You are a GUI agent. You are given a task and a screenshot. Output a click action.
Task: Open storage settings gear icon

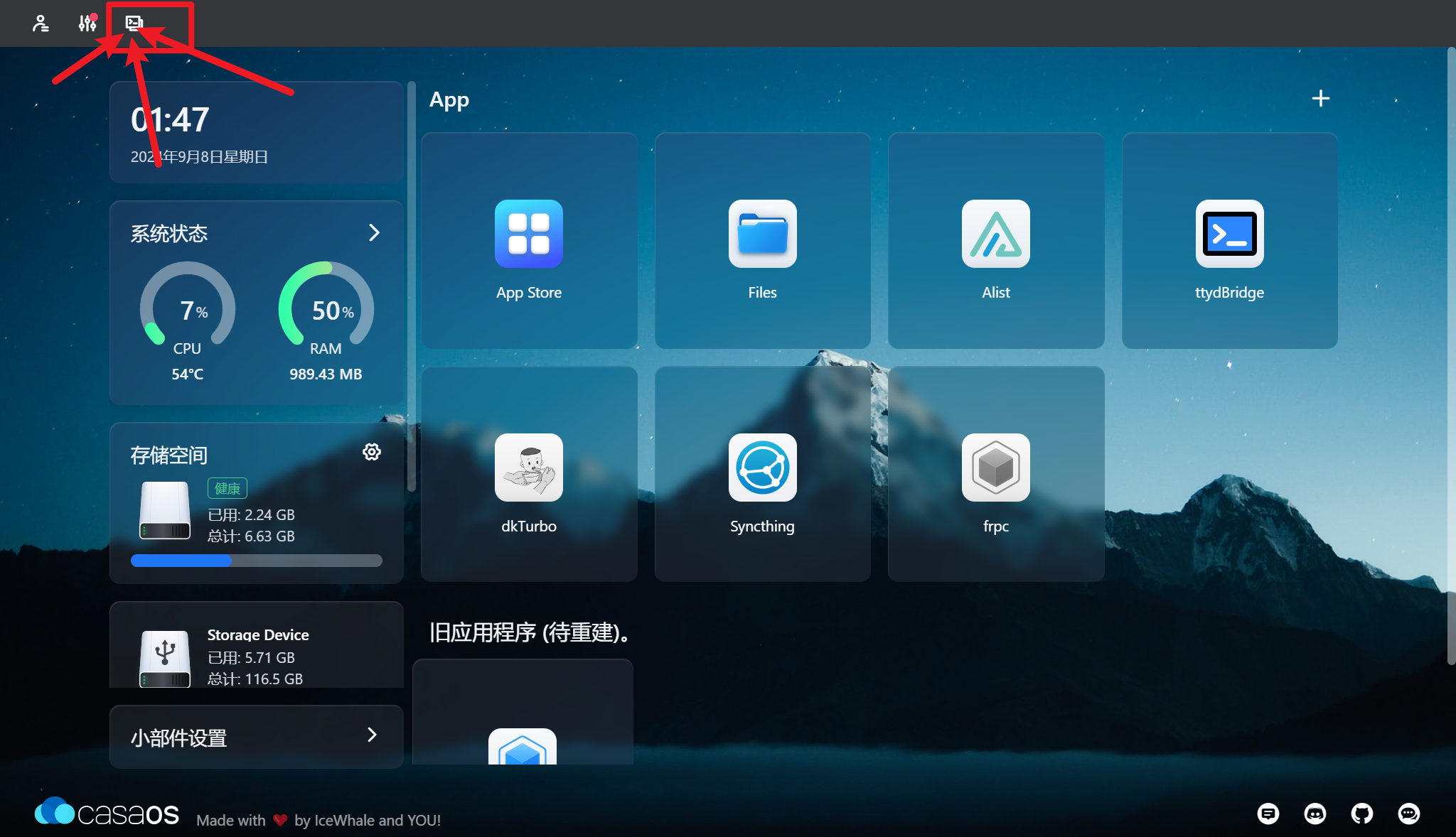tap(372, 452)
